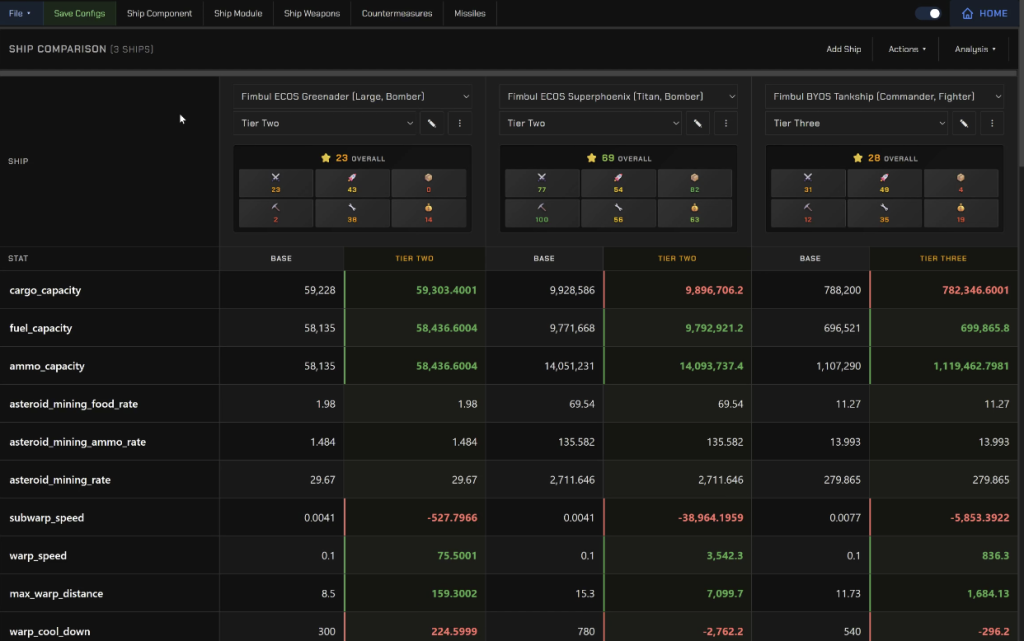Flip the toggle switch in the top bar
1024x641 pixels.
click(930, 13)
